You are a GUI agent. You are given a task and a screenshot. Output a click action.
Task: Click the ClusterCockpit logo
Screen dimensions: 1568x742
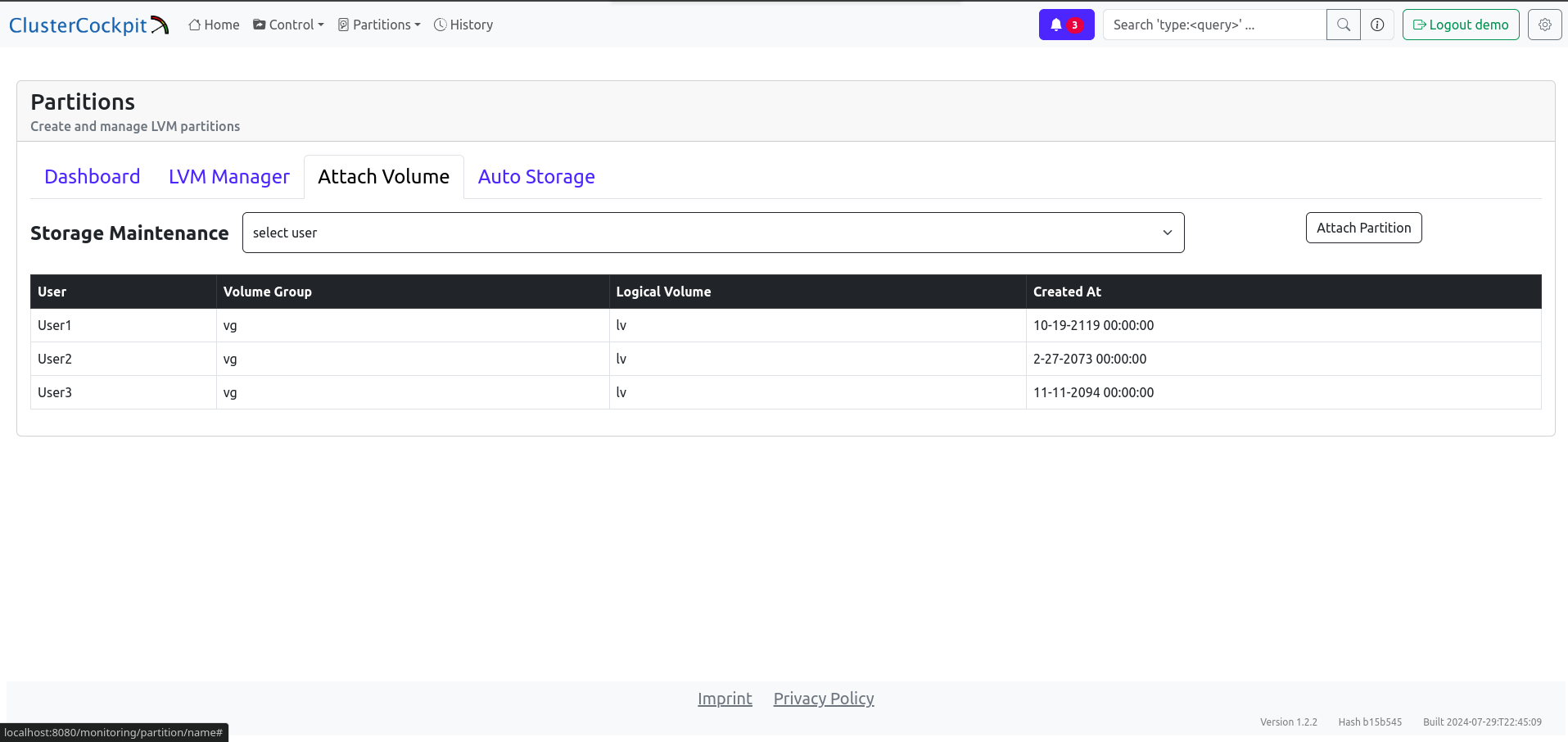[88, 25]
